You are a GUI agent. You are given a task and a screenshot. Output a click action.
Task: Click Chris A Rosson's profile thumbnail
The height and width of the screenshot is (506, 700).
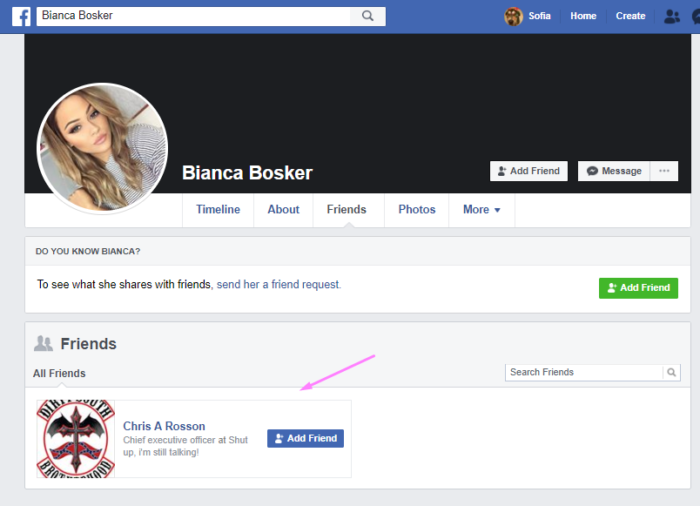coord(75,439)
